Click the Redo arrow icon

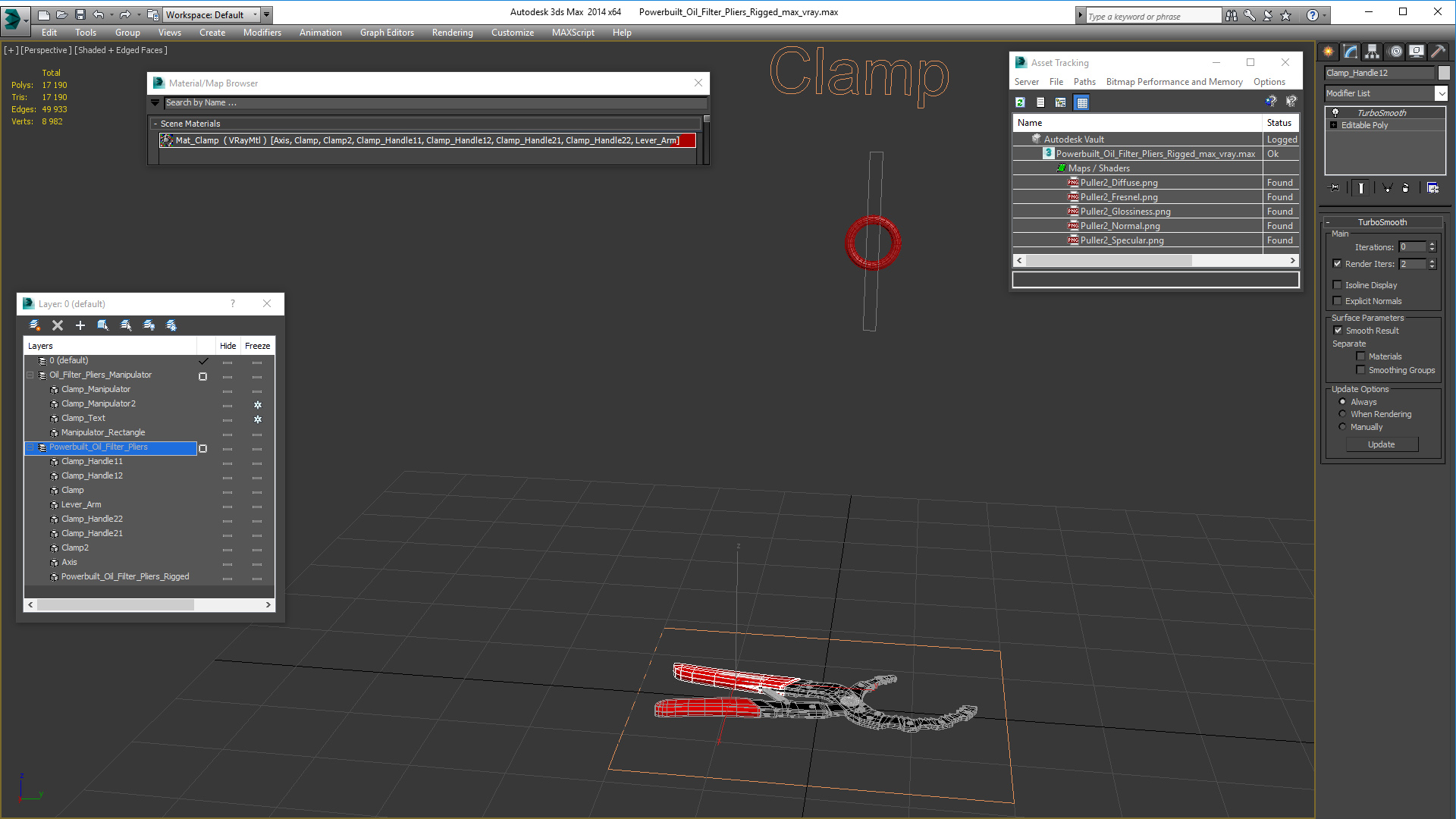(x=124, y=14)
